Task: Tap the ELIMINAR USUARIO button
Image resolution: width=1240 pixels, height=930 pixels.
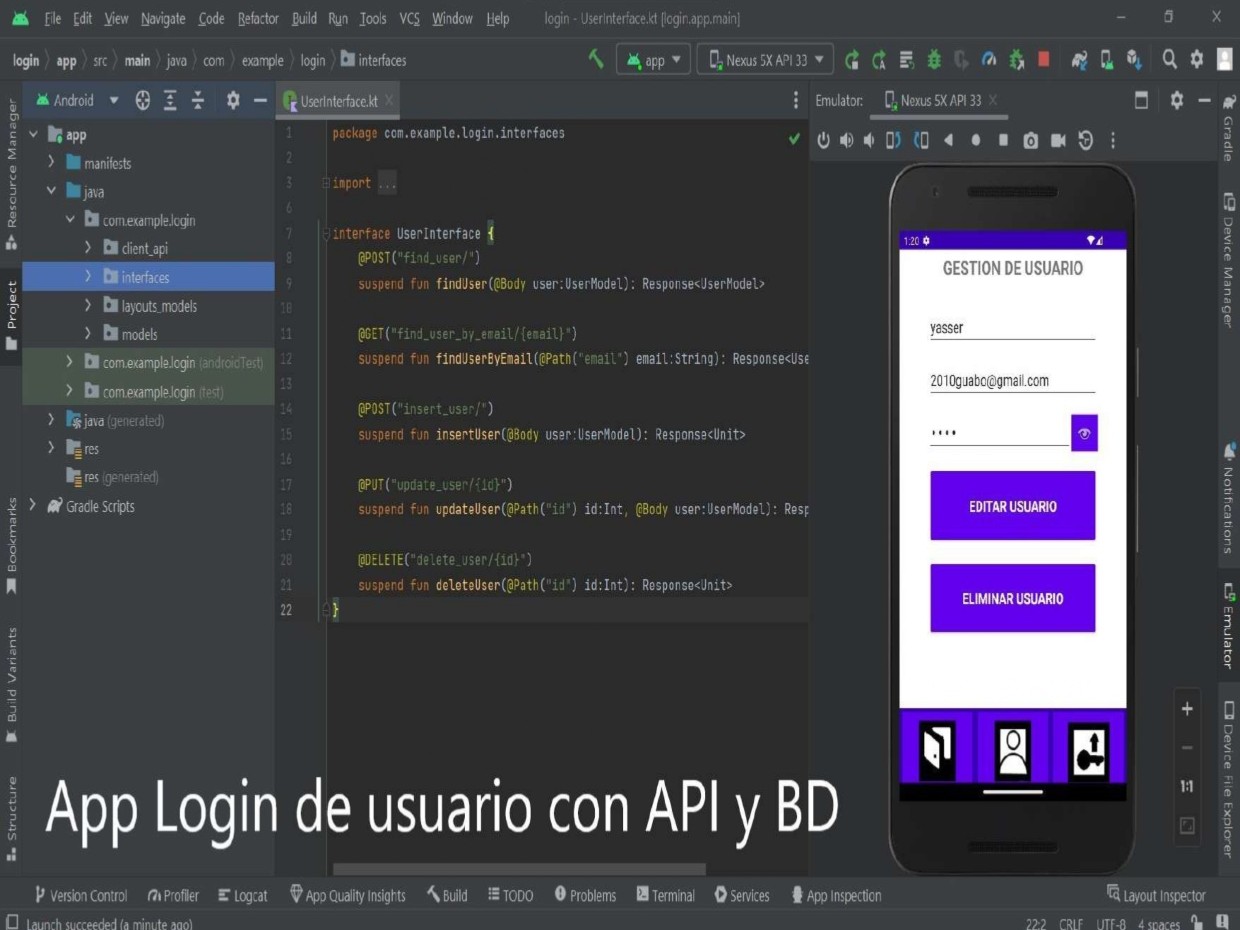Action: tap(1012, 599)
